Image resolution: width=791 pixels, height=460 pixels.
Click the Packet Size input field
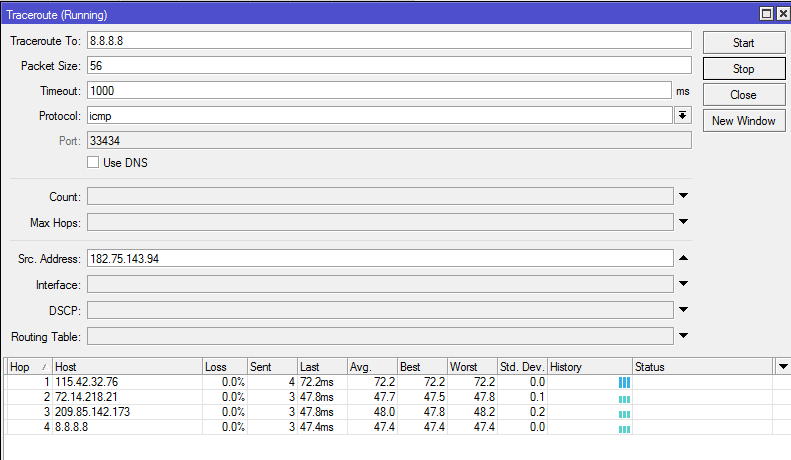tap(389, 65)
